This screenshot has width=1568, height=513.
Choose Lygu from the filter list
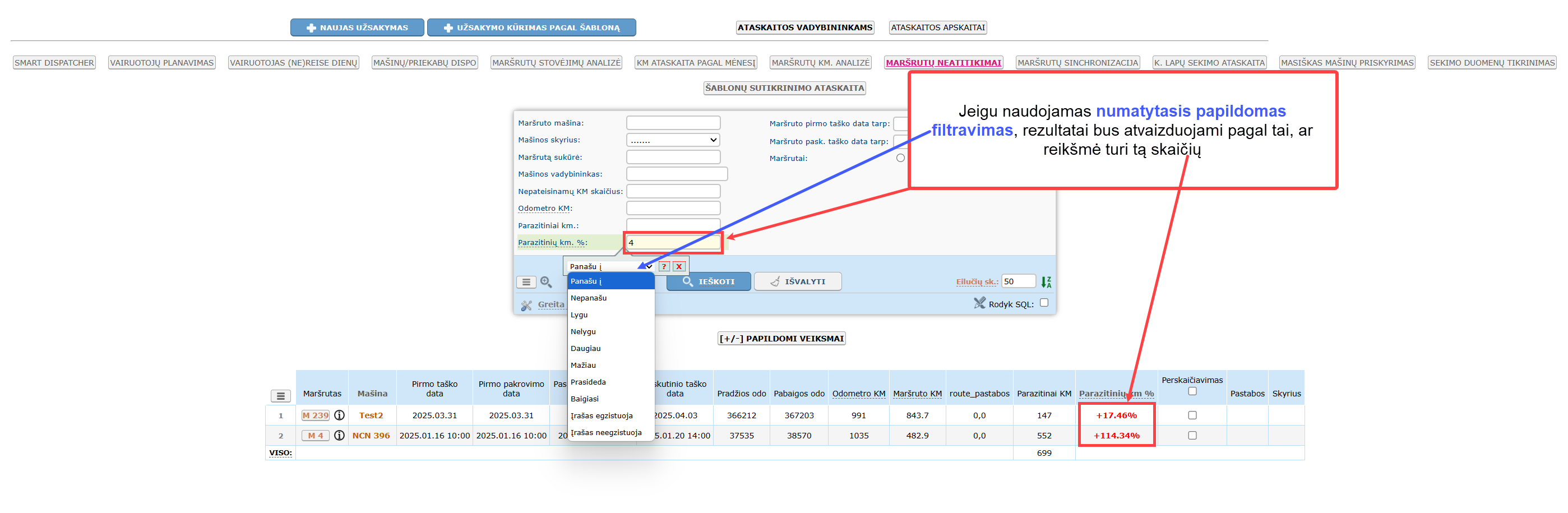click(x=610, y=315)
